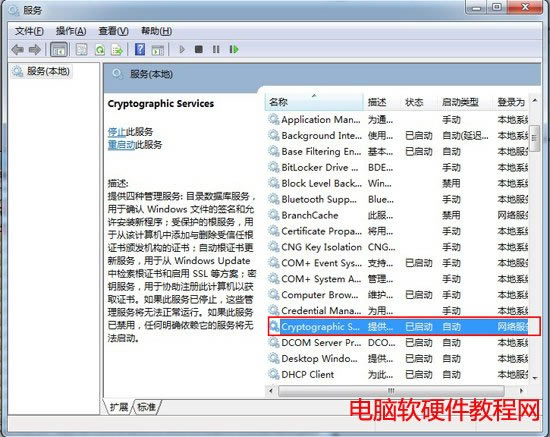This screenshot has width=550, height=437.
Task: Click the Refresh toolbar icon
Action: pyautogui.click(x=100, y=50)
